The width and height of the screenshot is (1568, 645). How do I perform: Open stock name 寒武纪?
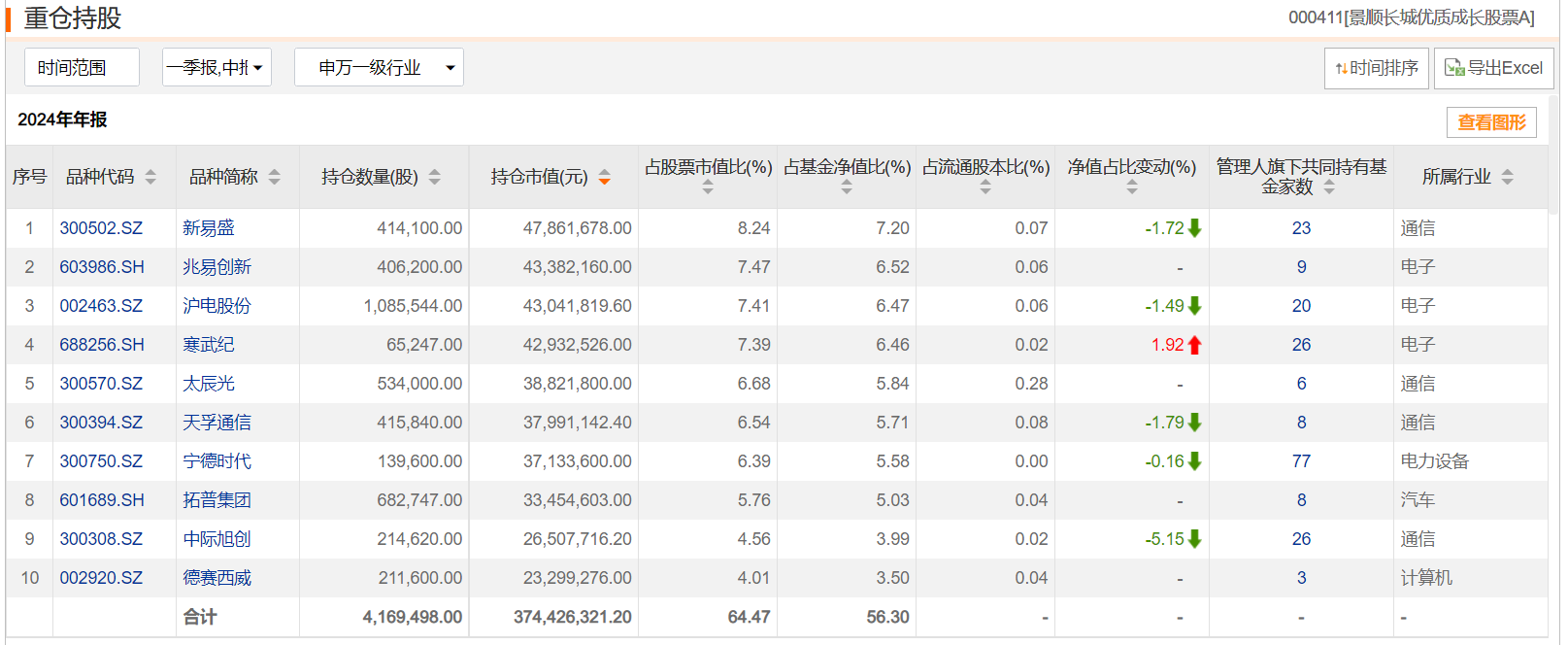[x=209, y=345]
